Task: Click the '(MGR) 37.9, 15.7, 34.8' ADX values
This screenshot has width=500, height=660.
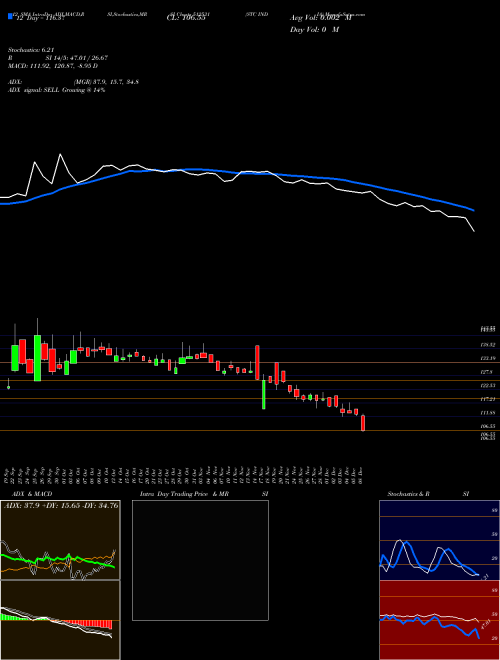Action: tap(106, 82)
